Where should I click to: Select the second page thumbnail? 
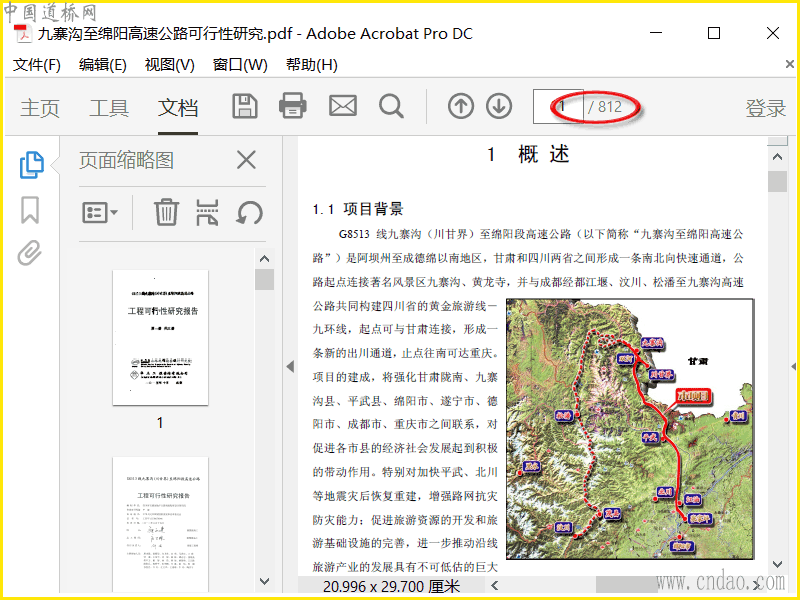tap(160, 524)
